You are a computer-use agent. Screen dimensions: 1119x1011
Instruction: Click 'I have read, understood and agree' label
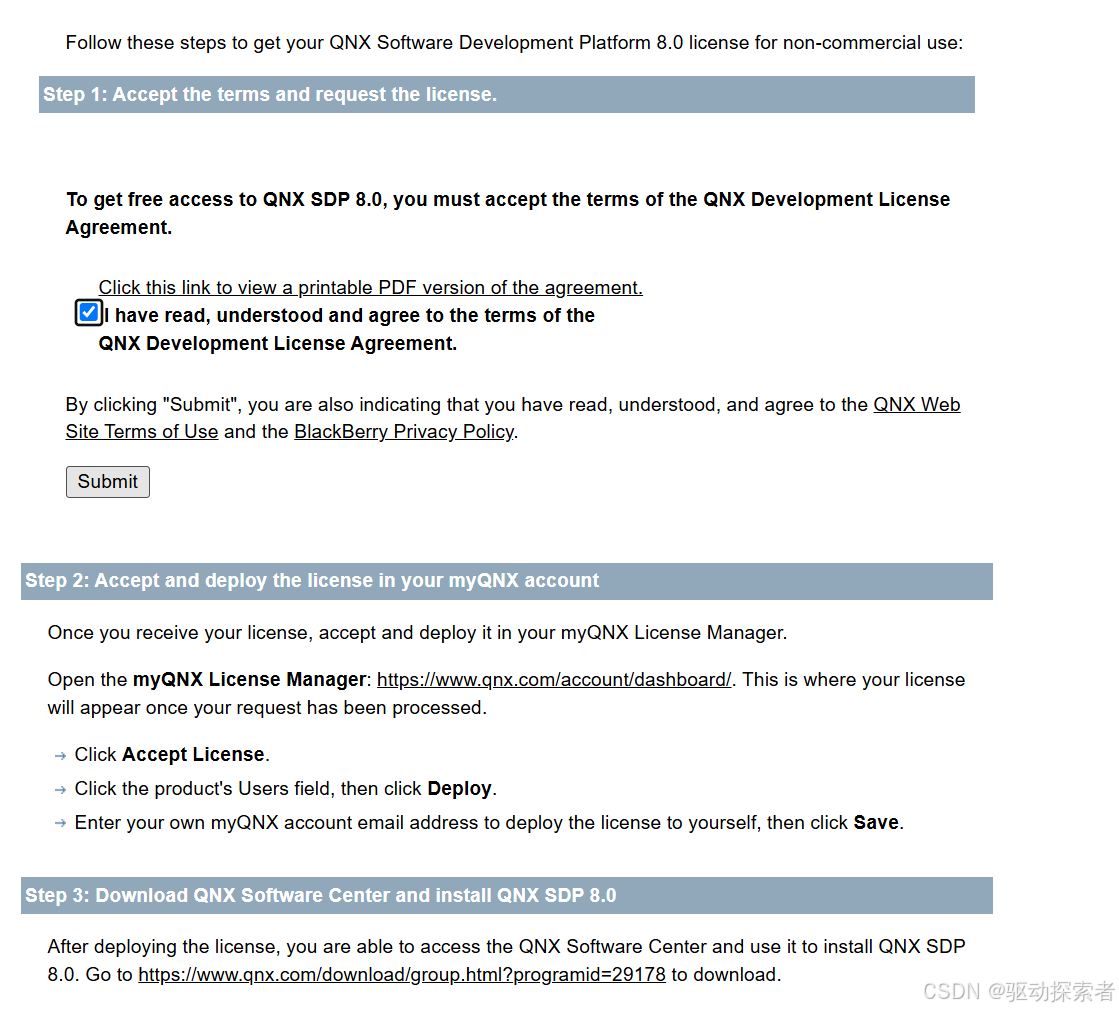(347, 330)
